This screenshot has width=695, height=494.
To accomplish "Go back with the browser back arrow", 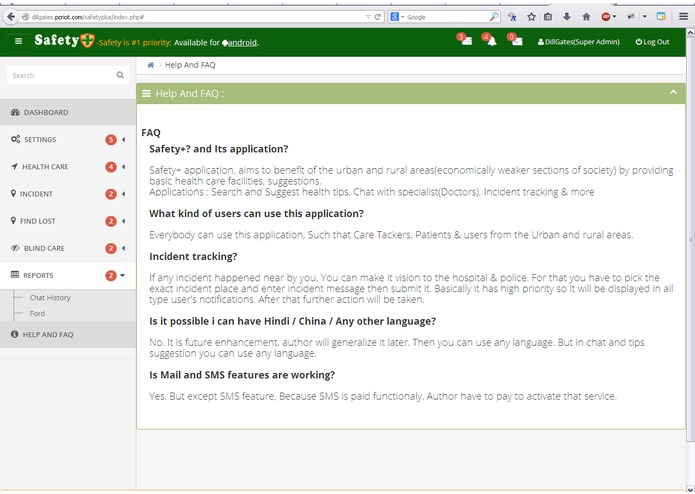I will [x=10, y=17].
